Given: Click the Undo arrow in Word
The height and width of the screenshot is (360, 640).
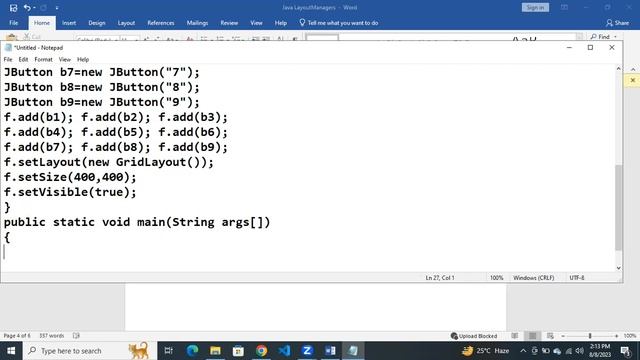Looking at the screenshot, I should (27, 8).
